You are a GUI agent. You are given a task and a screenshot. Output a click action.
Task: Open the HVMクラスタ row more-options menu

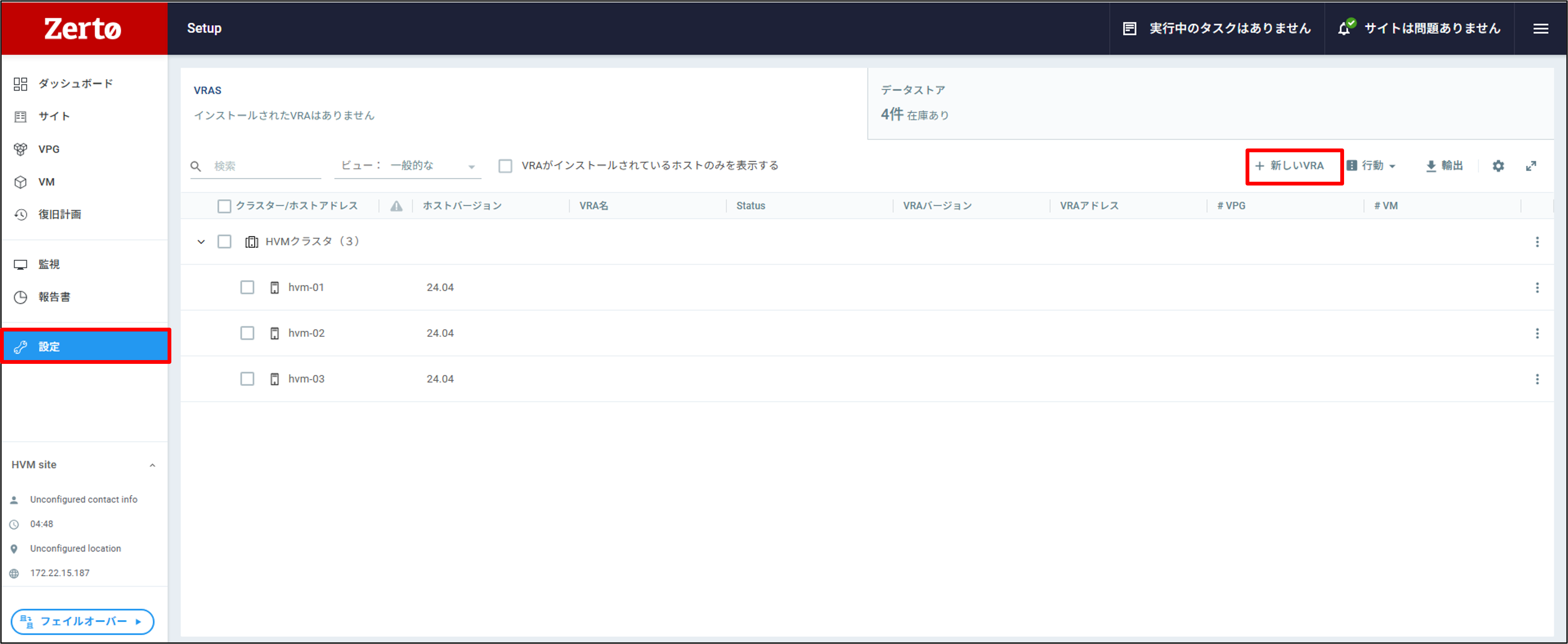[1537, 242]
